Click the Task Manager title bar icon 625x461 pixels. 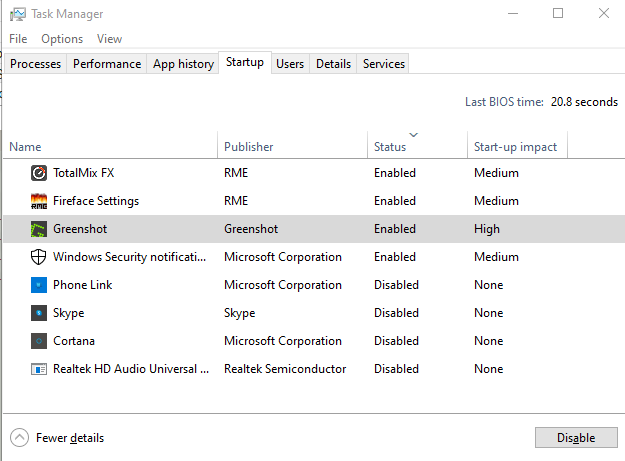click(17, 14)
